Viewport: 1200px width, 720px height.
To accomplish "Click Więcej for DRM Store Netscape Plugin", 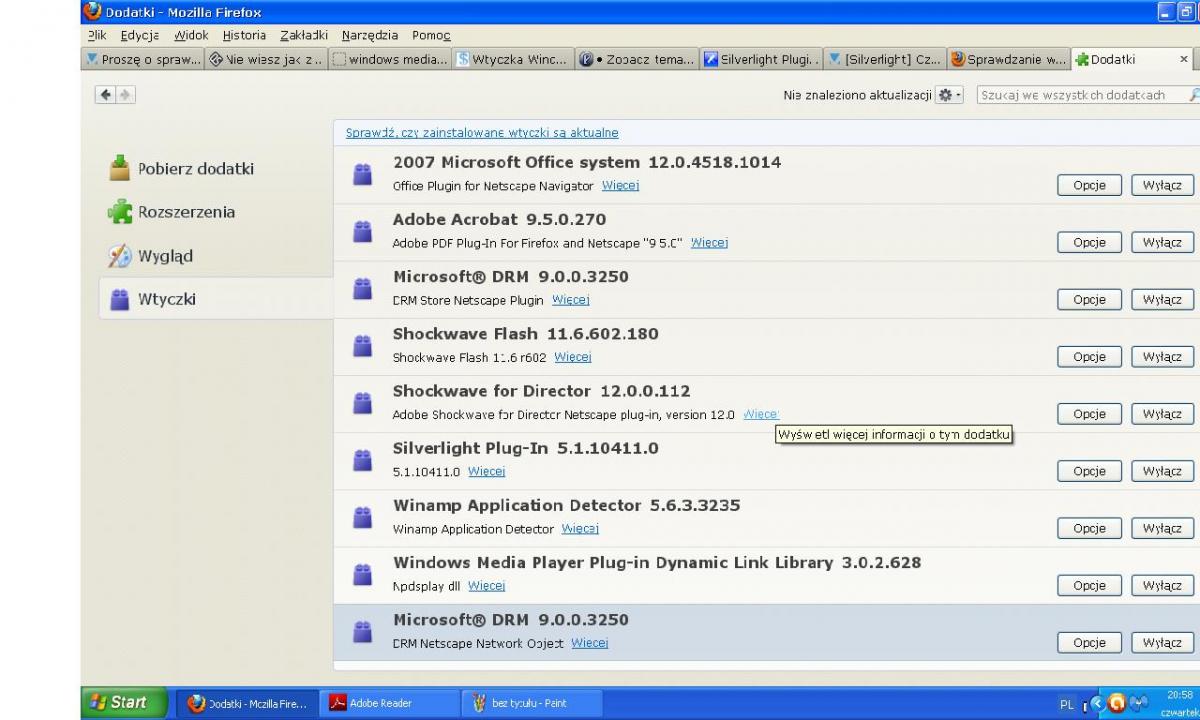I will 570,300.
